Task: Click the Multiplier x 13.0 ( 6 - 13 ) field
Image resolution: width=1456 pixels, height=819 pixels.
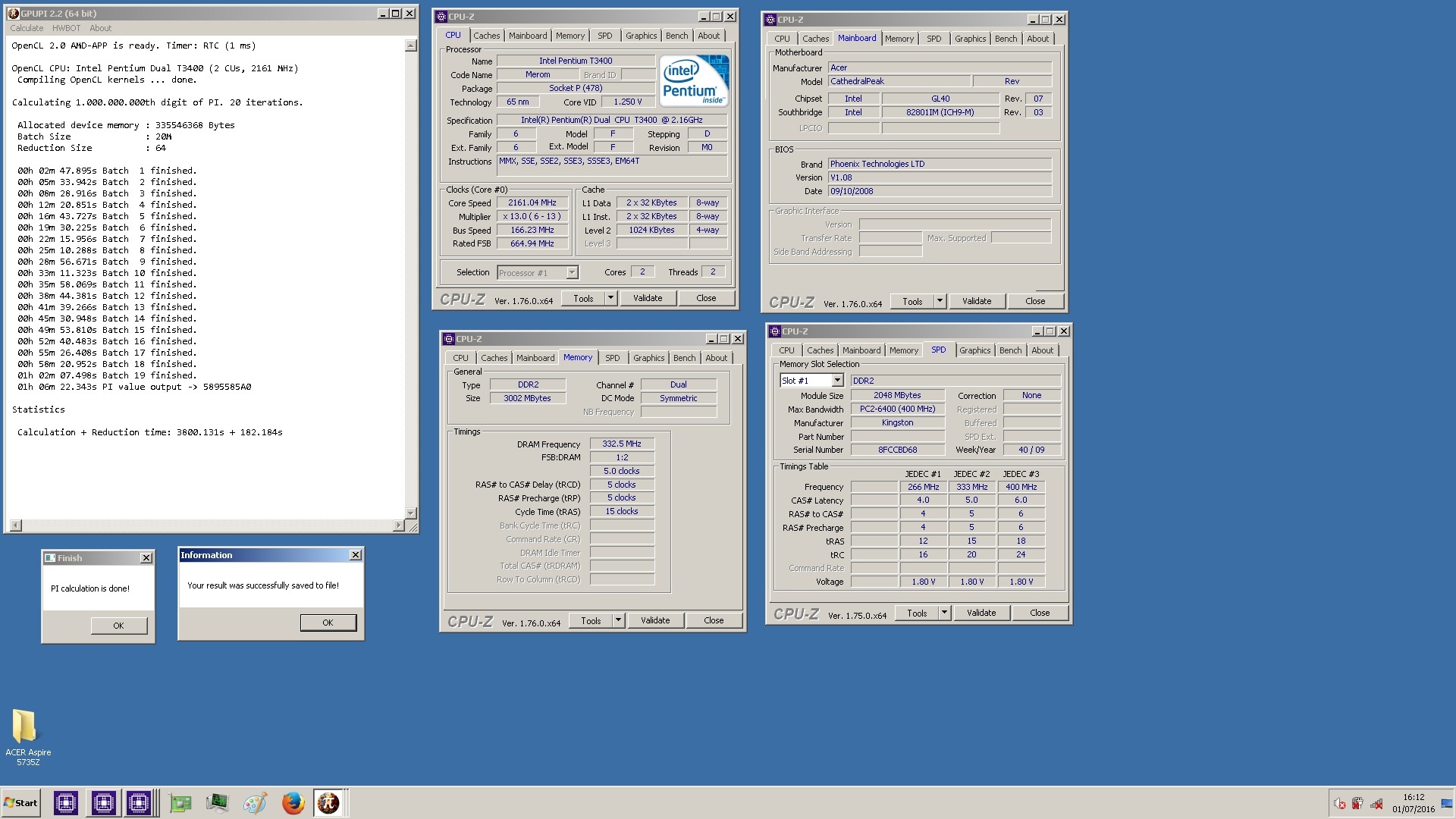Action: pyautogui.click(x=532, y=217)
